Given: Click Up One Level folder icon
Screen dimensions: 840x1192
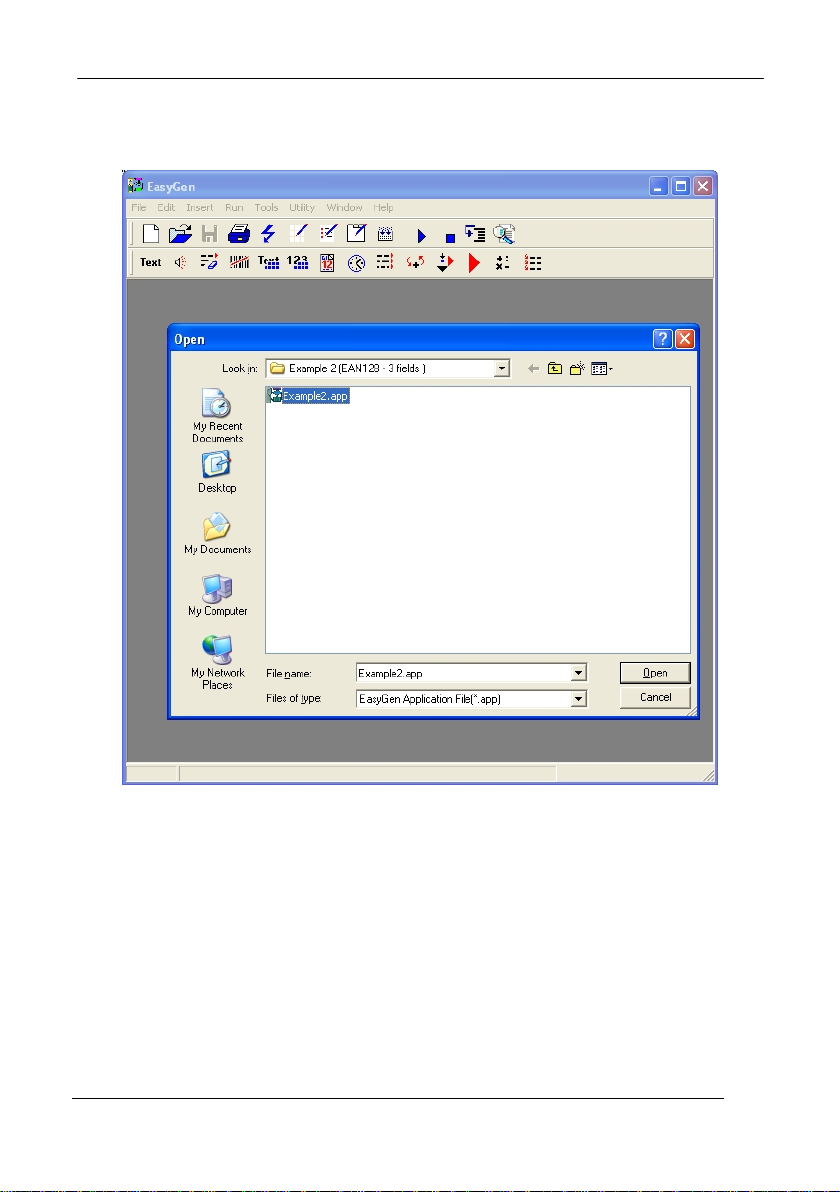Looking at the screenshot, I should 555,369.
